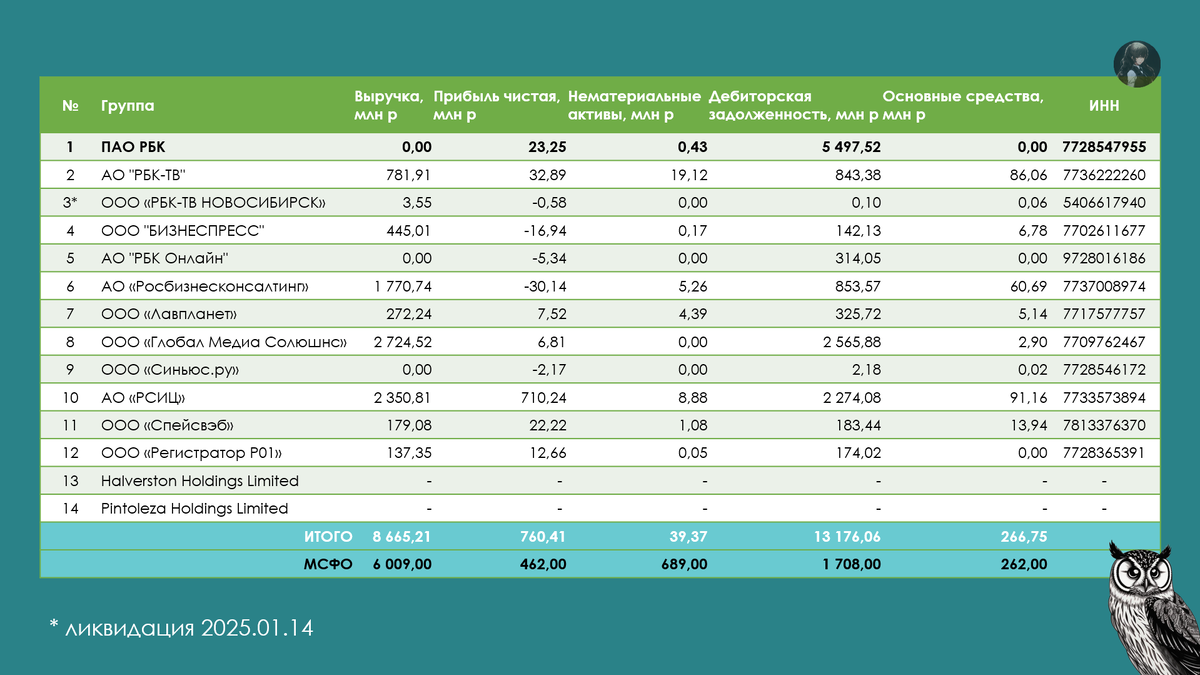Click the net profit value -30,14

click(545, 287)
